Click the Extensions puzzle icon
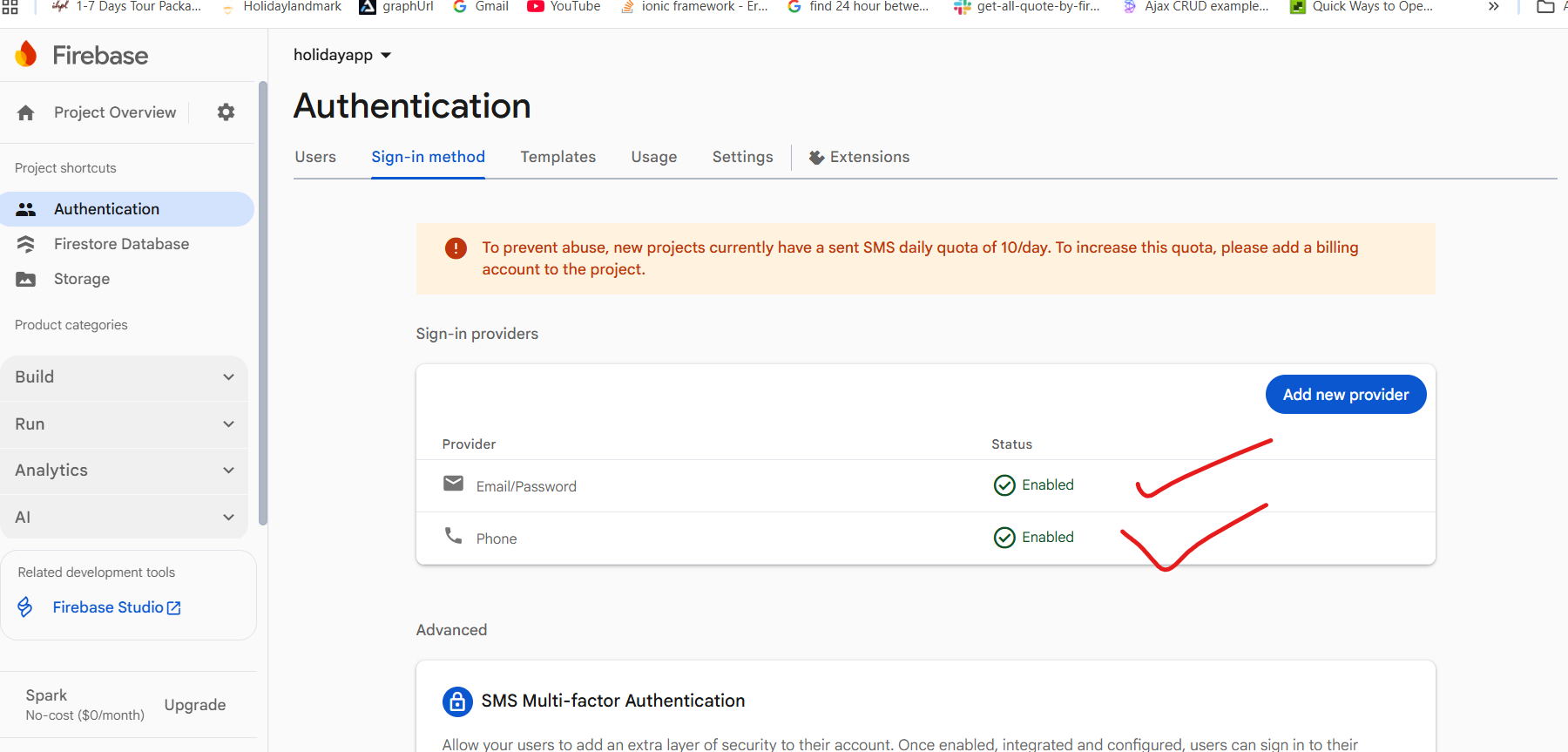 pos(816,158)
